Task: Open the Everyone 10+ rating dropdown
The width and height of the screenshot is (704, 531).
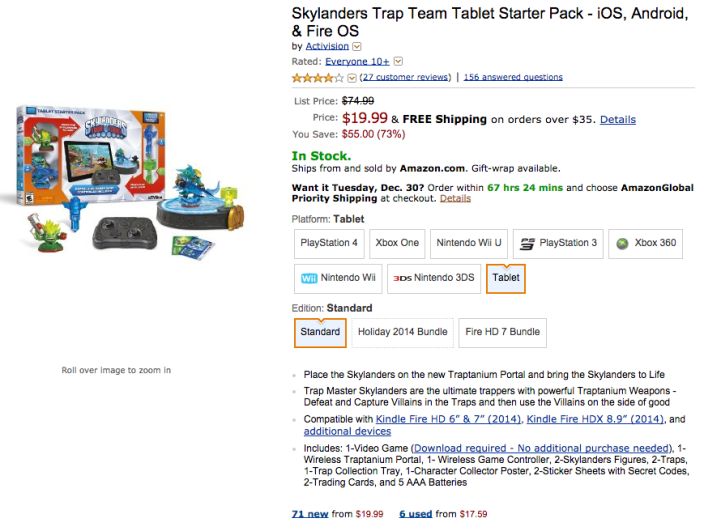Action: 399,61
